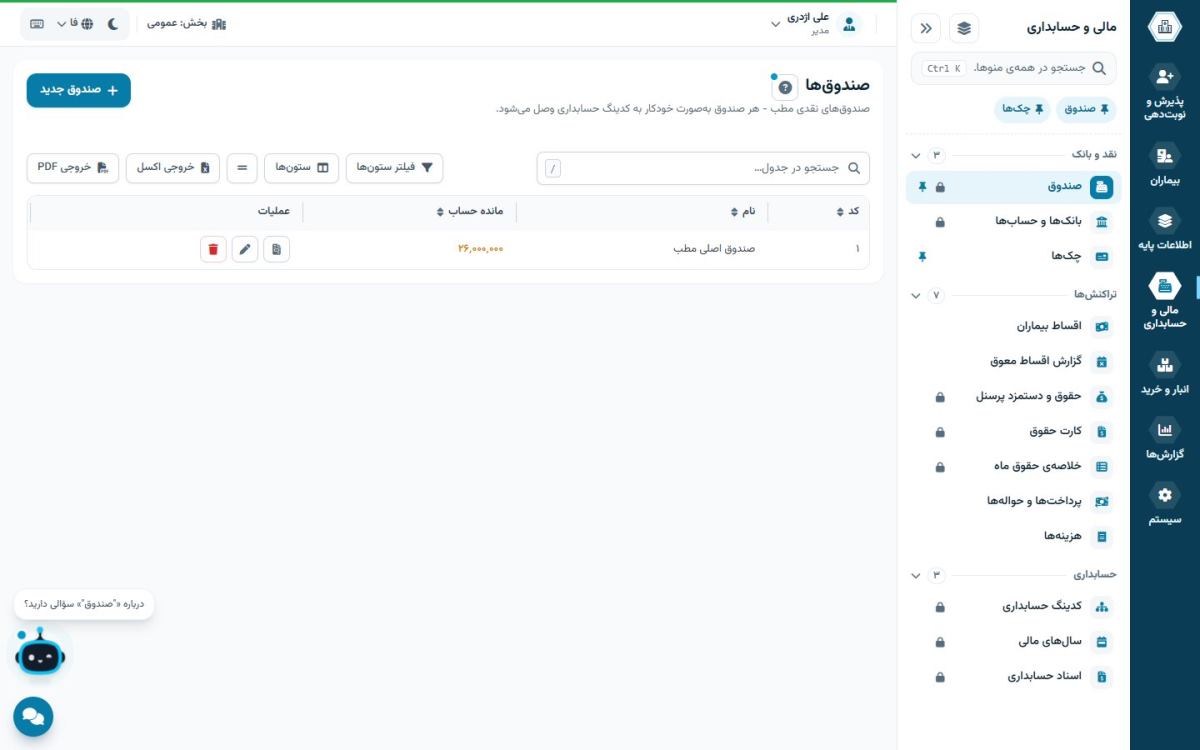1200x750 pixels.
Task: Open the سیستم settings module
Action: coord(1164,504)
